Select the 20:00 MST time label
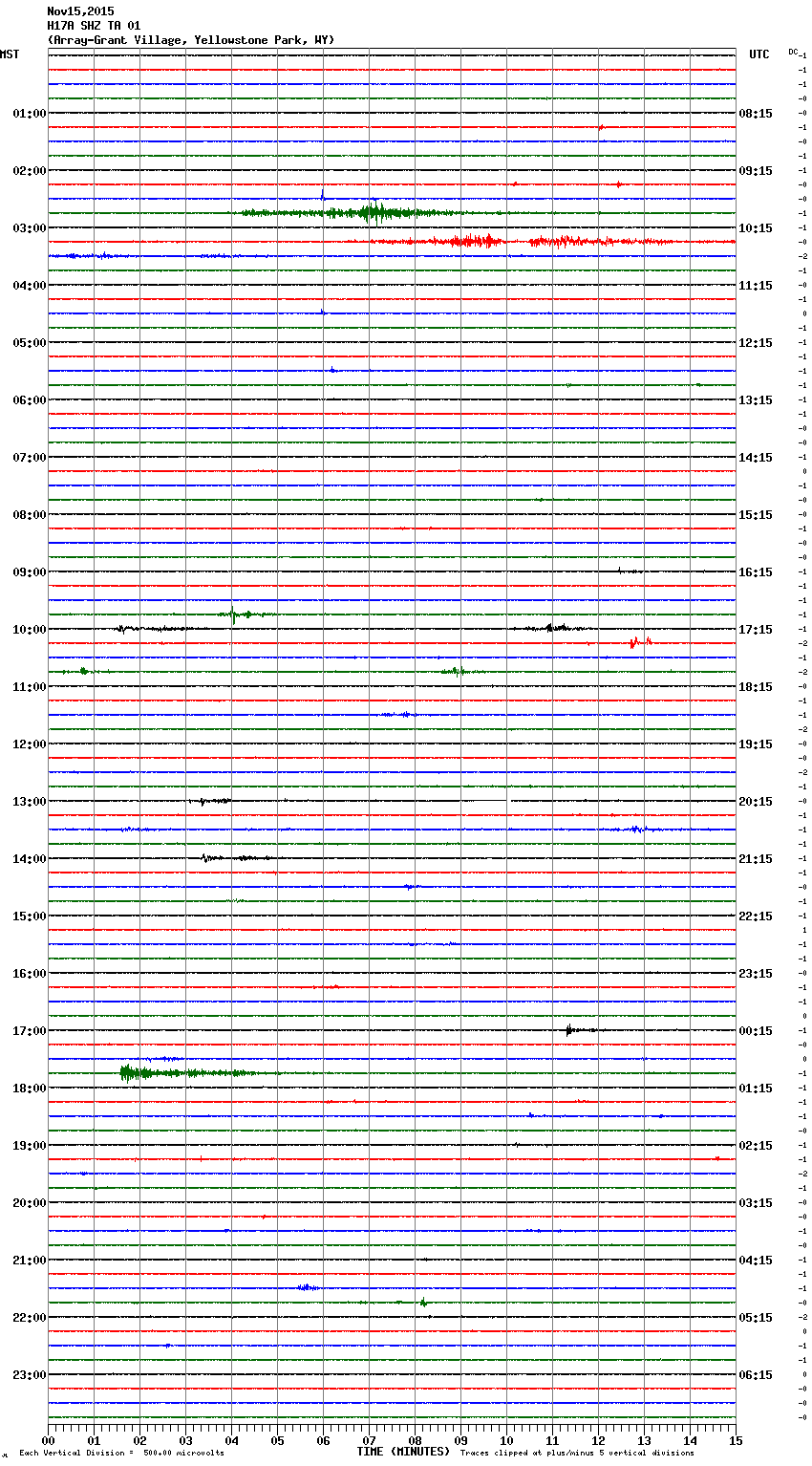Screen dimensions: 812x1466 [30, 1203]
